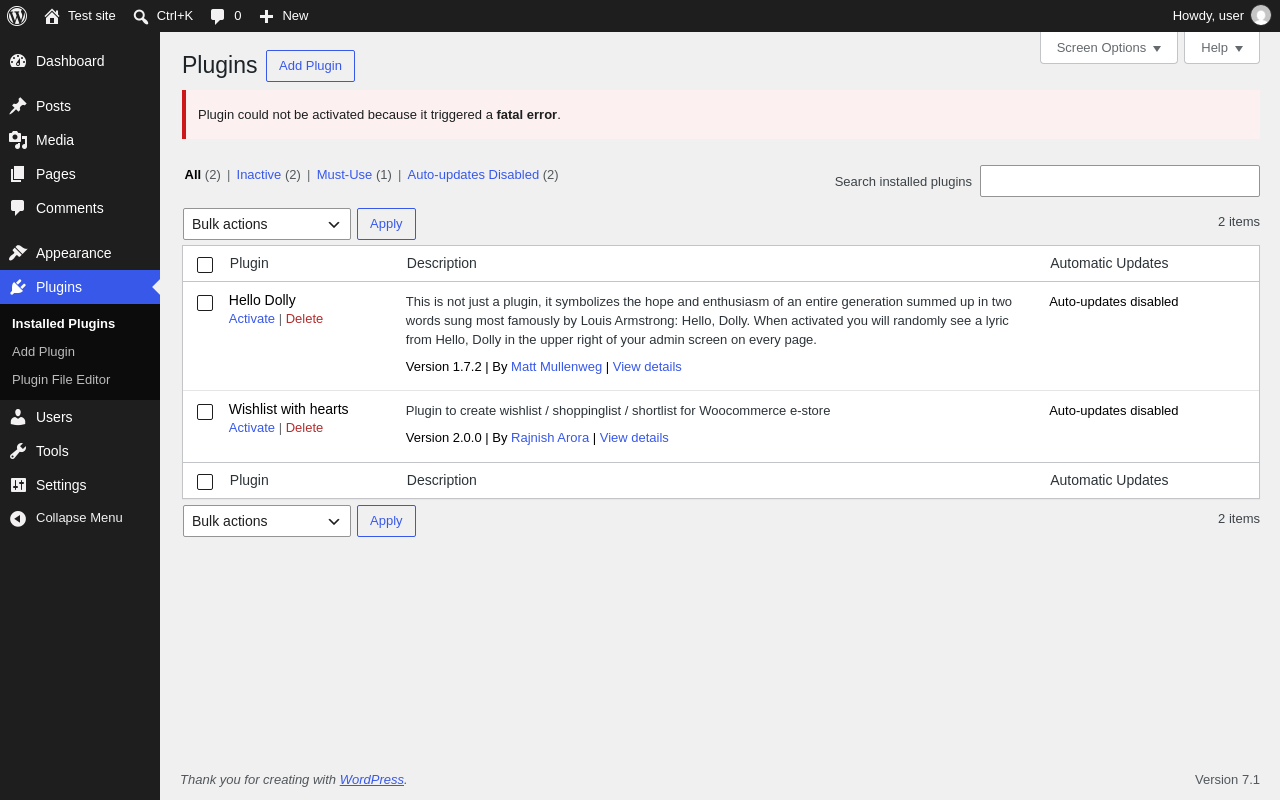Filter by Auto-updates Disabled plugins
Image resolution: width=1280 pixels, height=800 pixels.
[x=473, y=175]
